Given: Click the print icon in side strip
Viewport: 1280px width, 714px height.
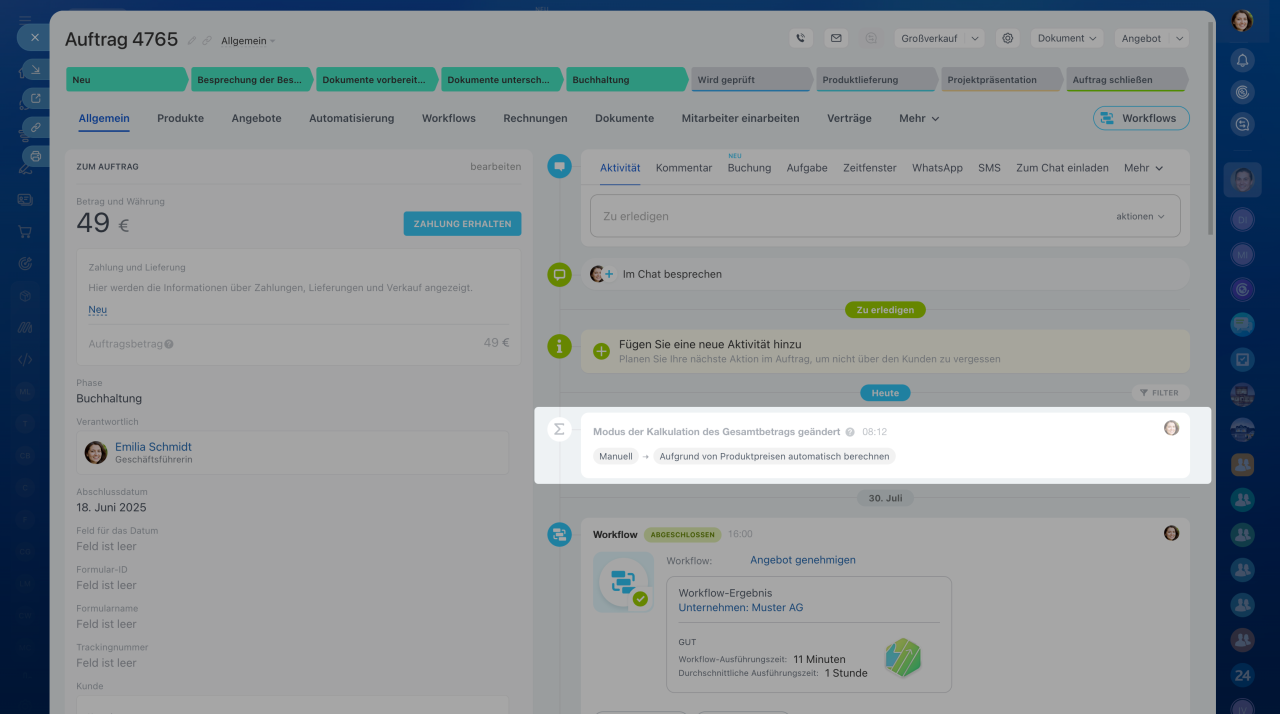Looking at the screenshot, I should [35, 156].
